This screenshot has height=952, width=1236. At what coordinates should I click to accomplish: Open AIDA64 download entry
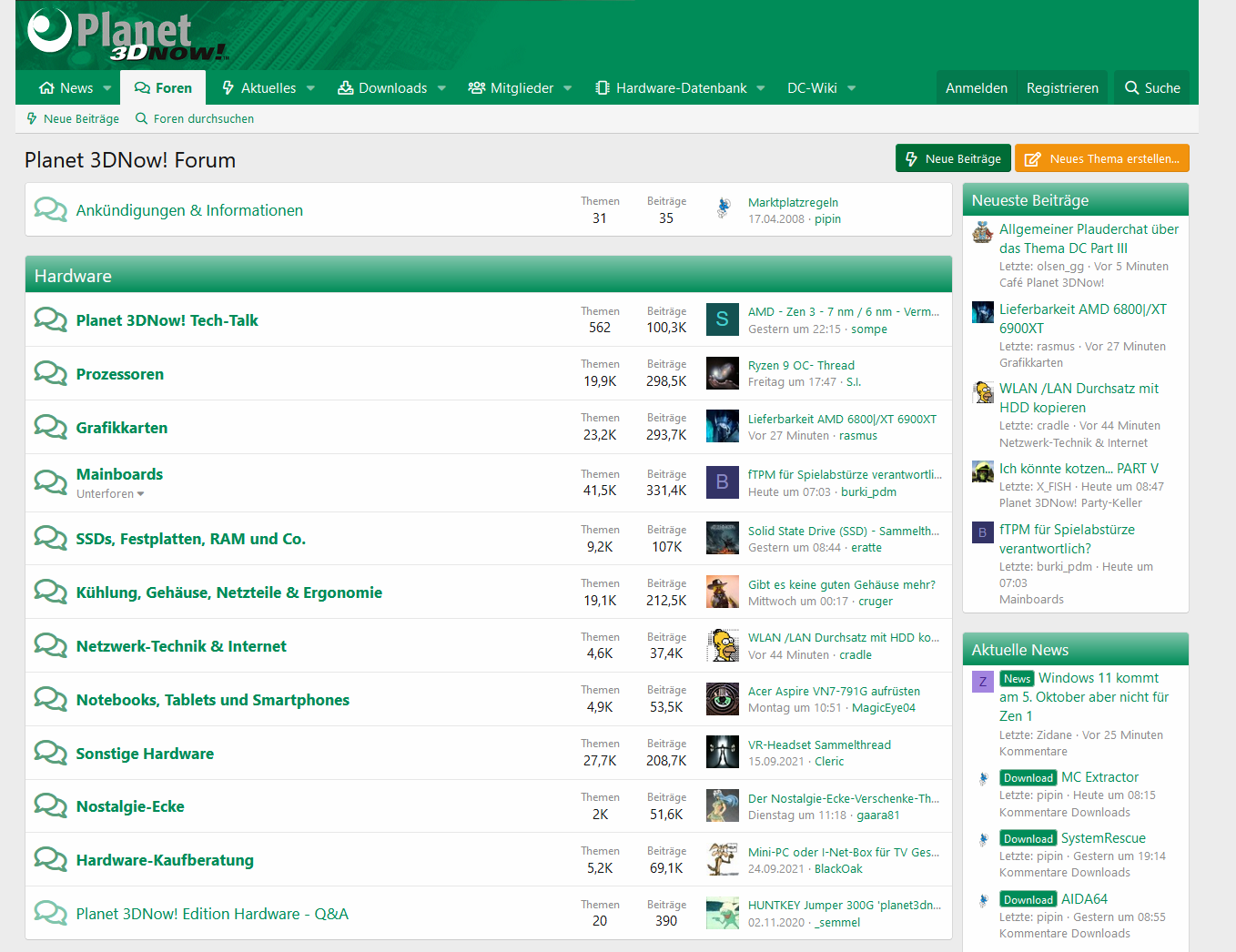pyautogui.click(x=1084, y=899)
